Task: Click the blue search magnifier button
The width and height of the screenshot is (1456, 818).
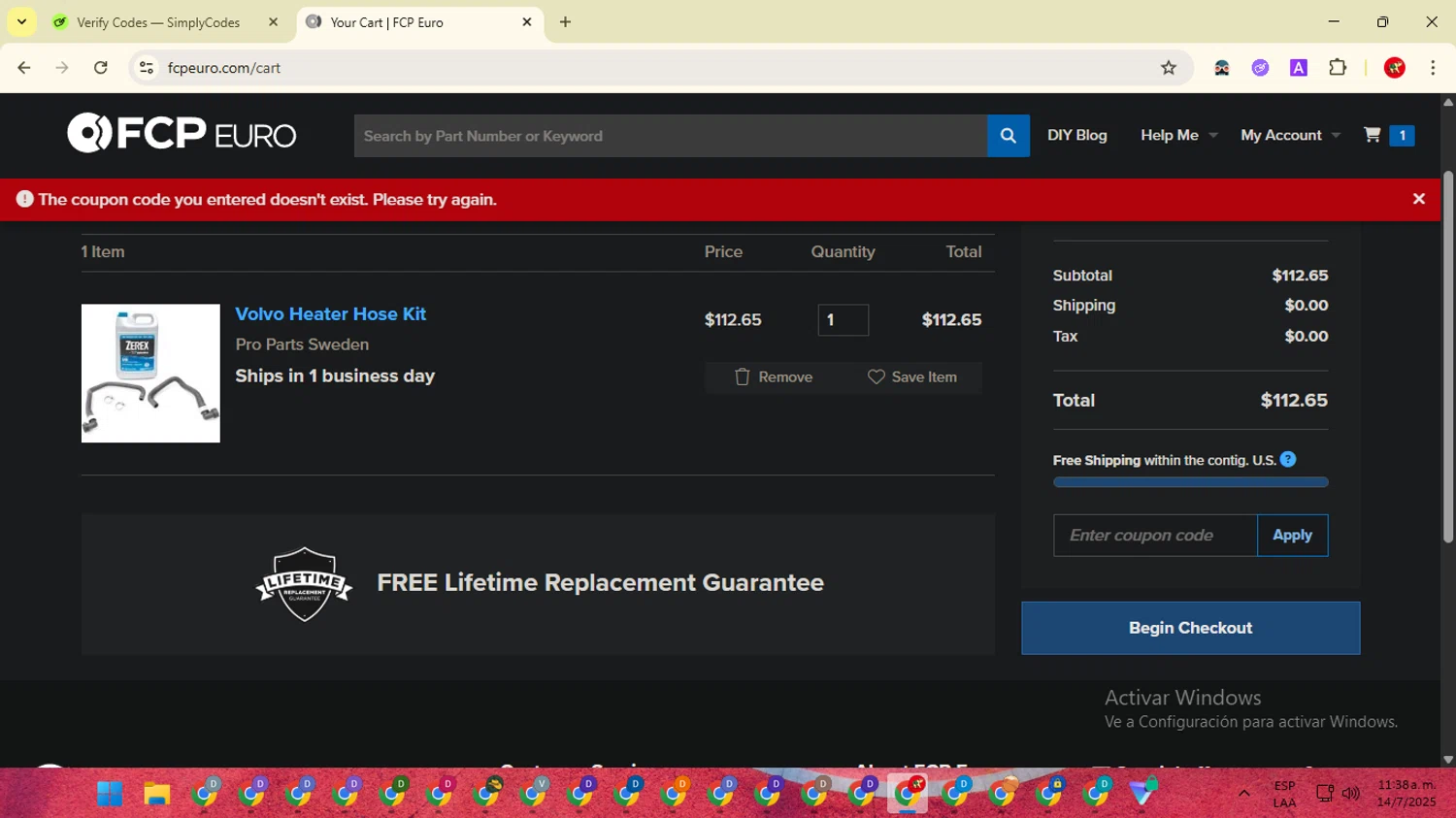Action: coord(1008,136)
